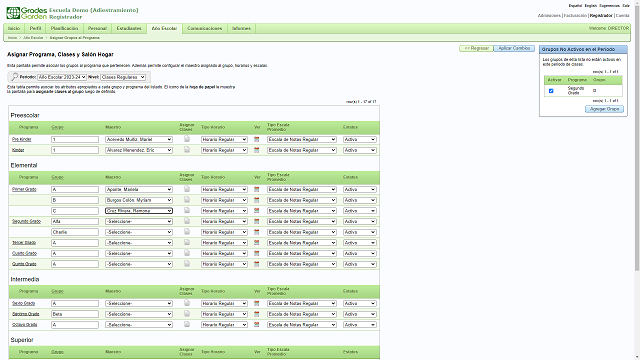View schedule calendar icon for Segundo Grado Alfa
640x360 pixels.
256,221
